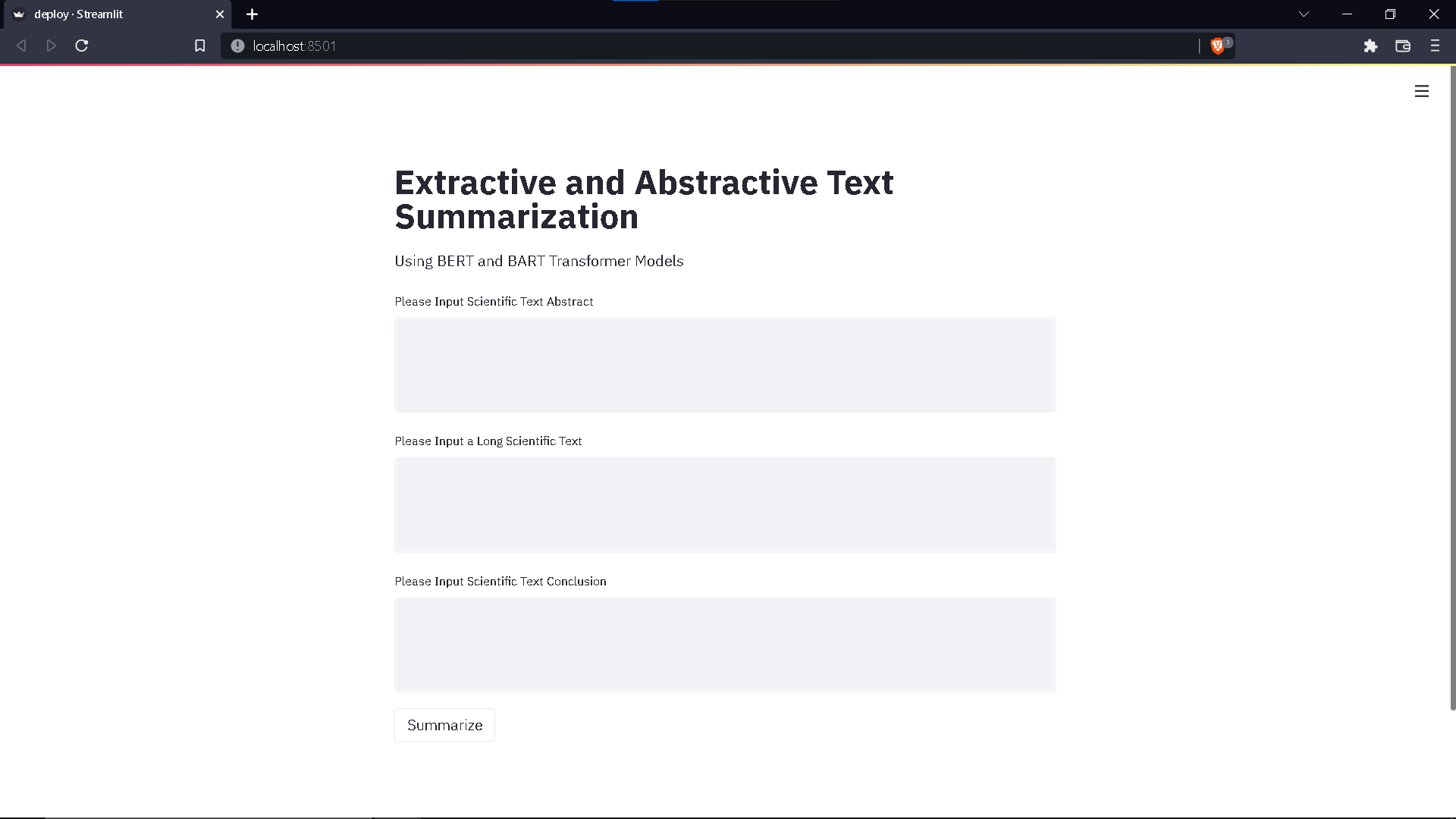Click the Long Scientific Text field
Viewport: 1456px width, 819px height.
(724, 504)
